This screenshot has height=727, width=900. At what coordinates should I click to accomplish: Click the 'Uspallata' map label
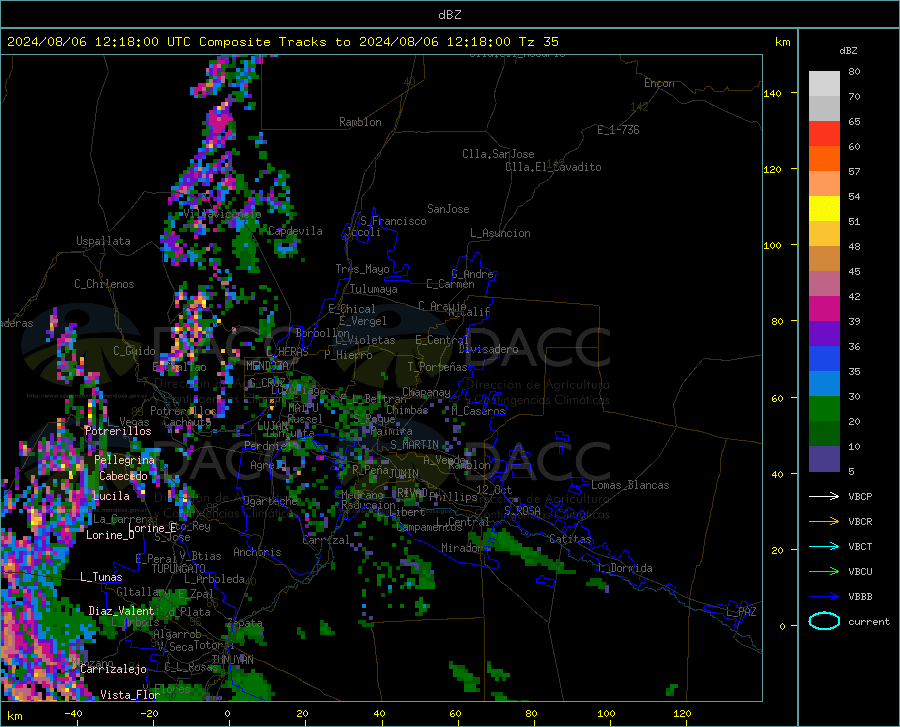[103, 241]
